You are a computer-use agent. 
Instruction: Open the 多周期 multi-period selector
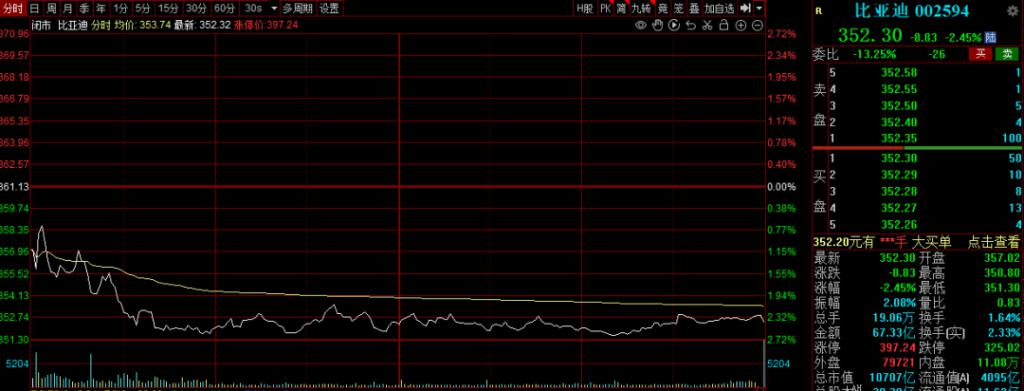click(297, 8)
